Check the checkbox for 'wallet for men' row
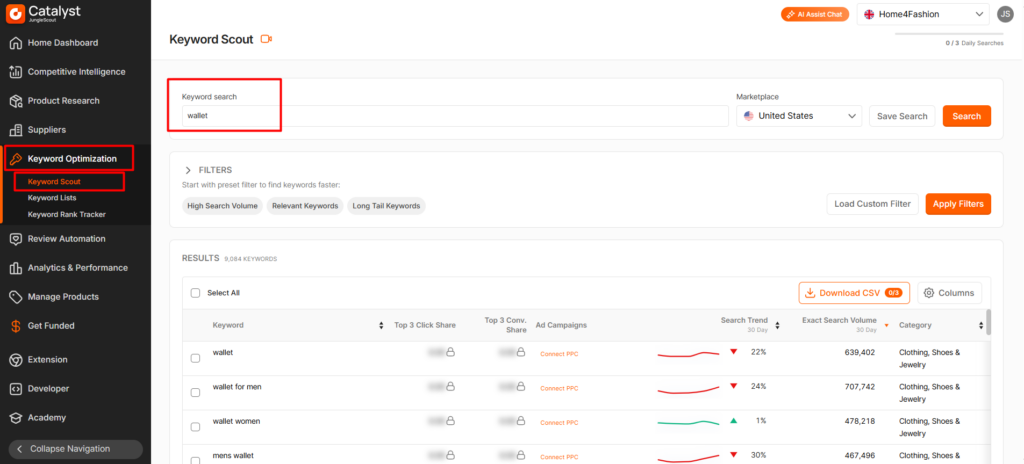This screenshot has width=1024, height=464. (195, 392)
